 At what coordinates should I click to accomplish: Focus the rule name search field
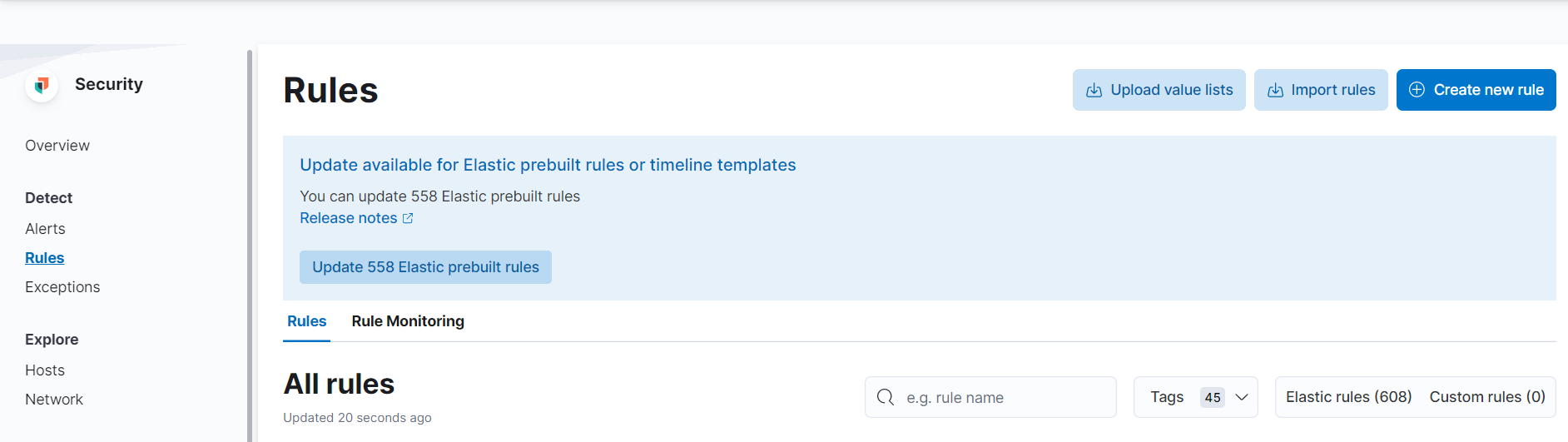990,397
